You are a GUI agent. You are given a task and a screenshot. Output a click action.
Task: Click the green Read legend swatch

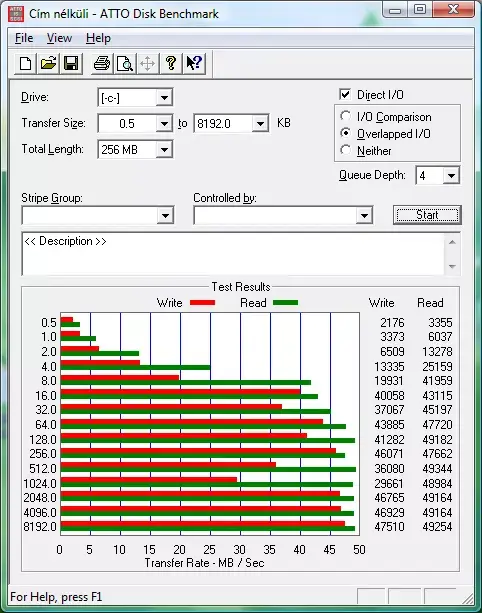tap(285, 303)
